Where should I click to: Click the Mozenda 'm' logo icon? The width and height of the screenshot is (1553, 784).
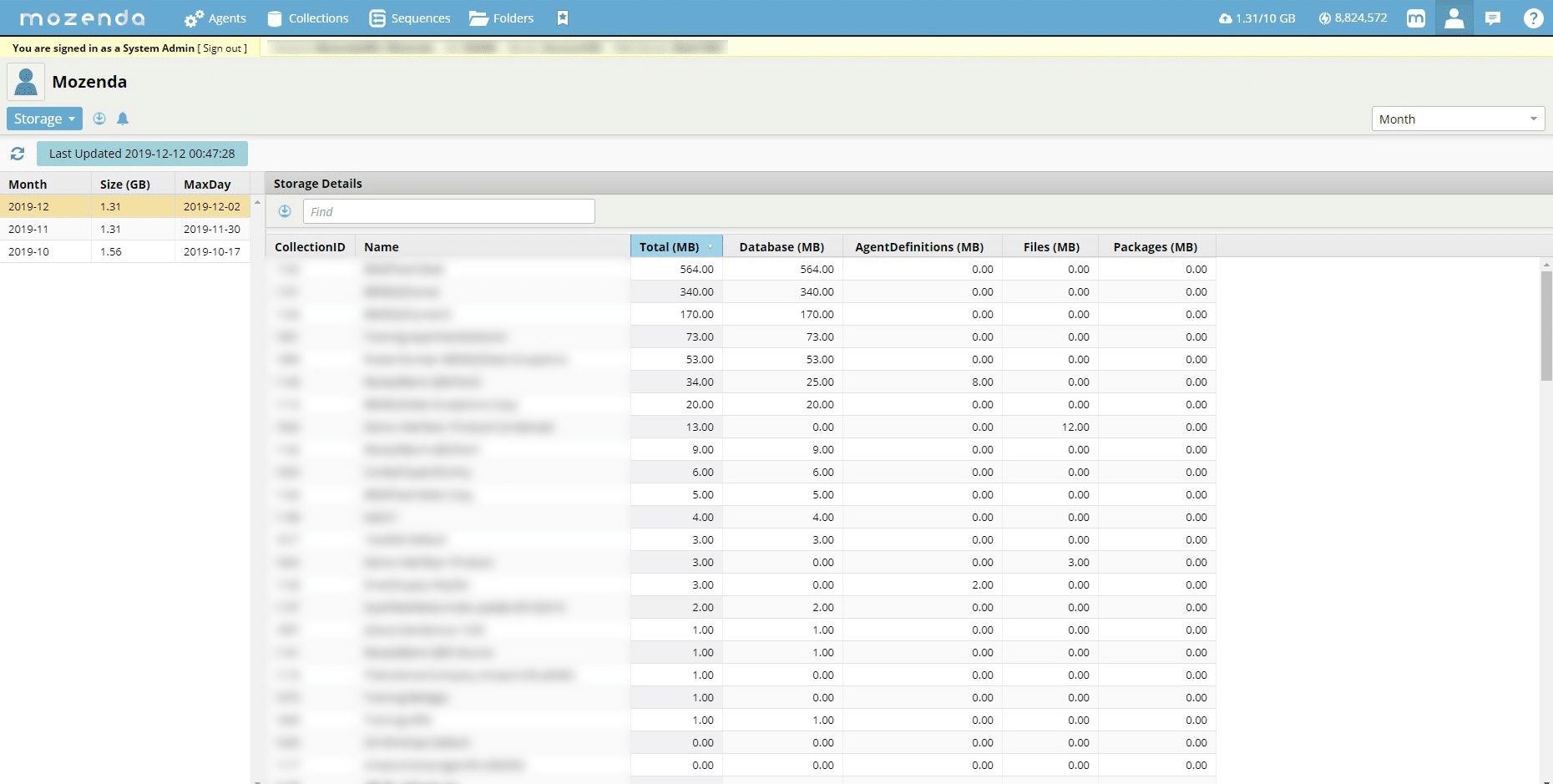[1415, 18]
